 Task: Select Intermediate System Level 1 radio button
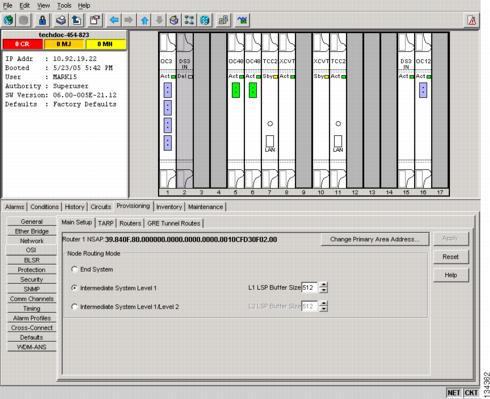[x=75, y=288]
